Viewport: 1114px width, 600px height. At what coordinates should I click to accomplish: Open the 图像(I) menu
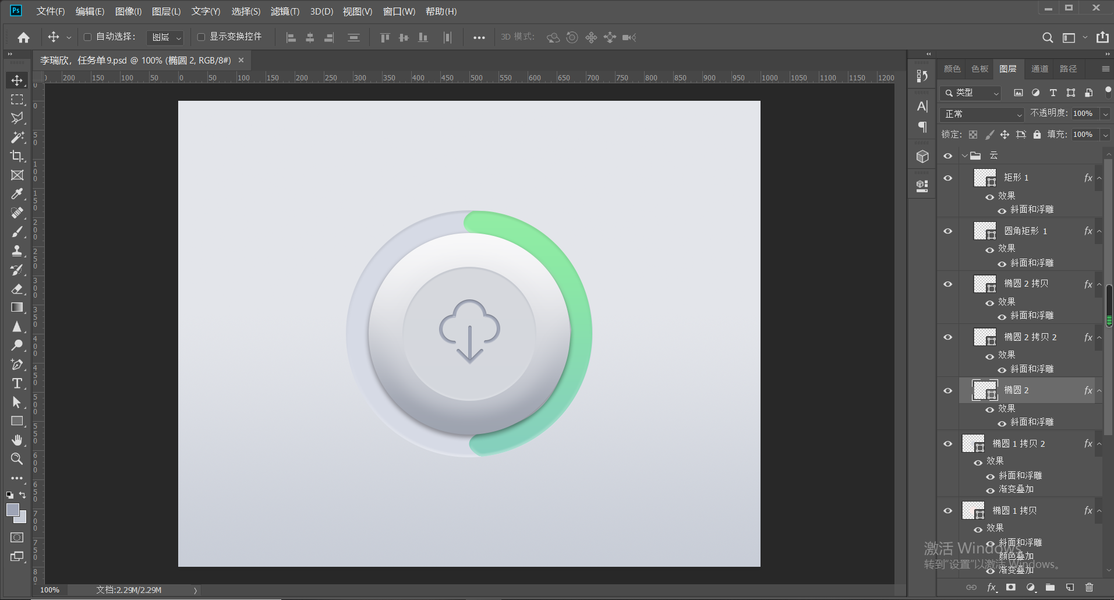129,11
